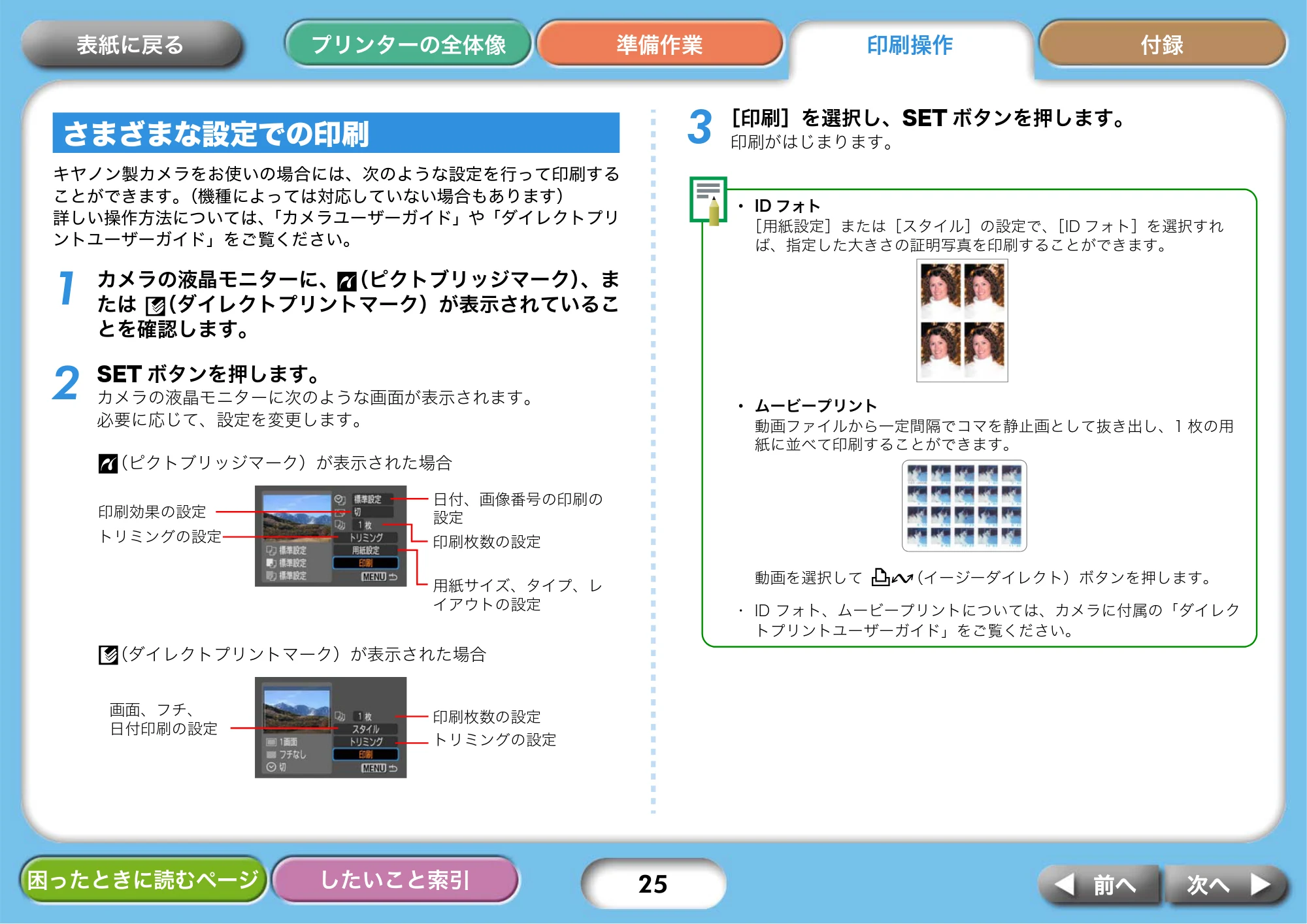Go to next page with 次へ

click(x=1227, y=885)
